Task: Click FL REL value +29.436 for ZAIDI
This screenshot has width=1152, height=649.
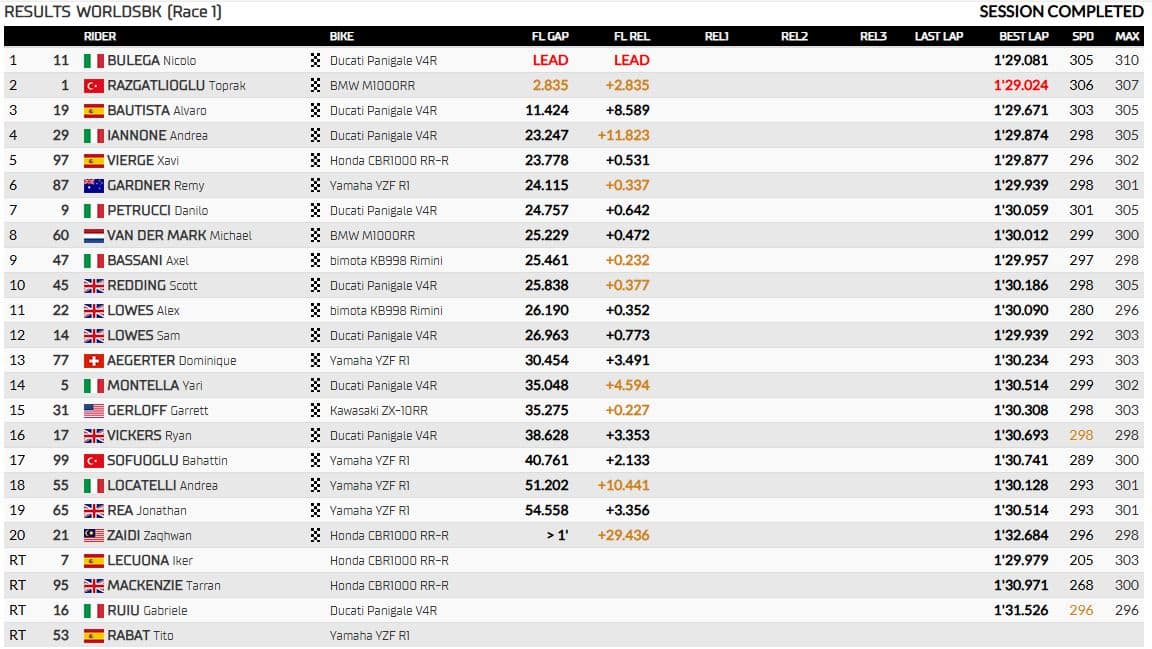Action: (624, 535)
